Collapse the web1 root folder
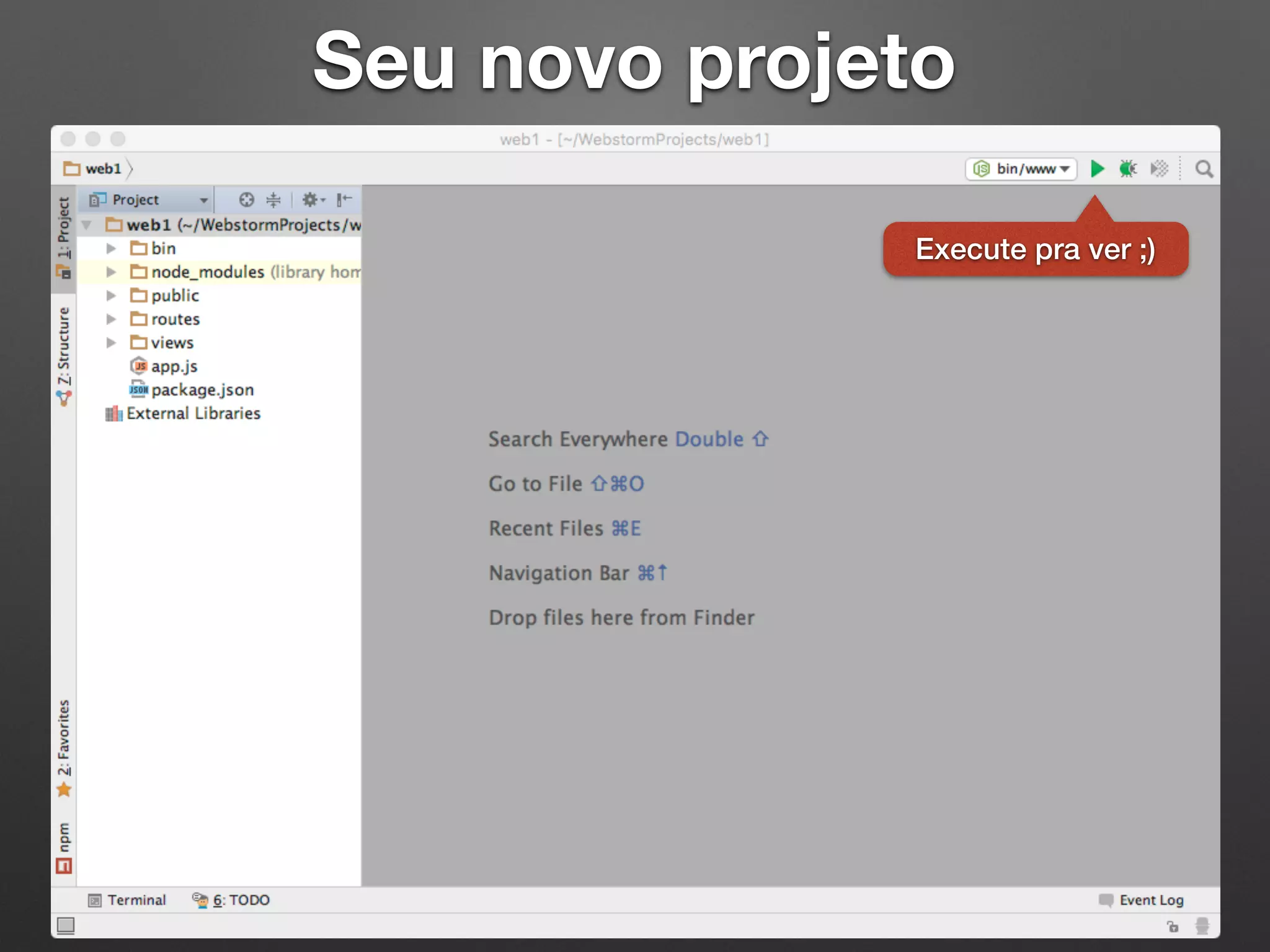The height and width of the screenshot is (952, 1270). 87,225
